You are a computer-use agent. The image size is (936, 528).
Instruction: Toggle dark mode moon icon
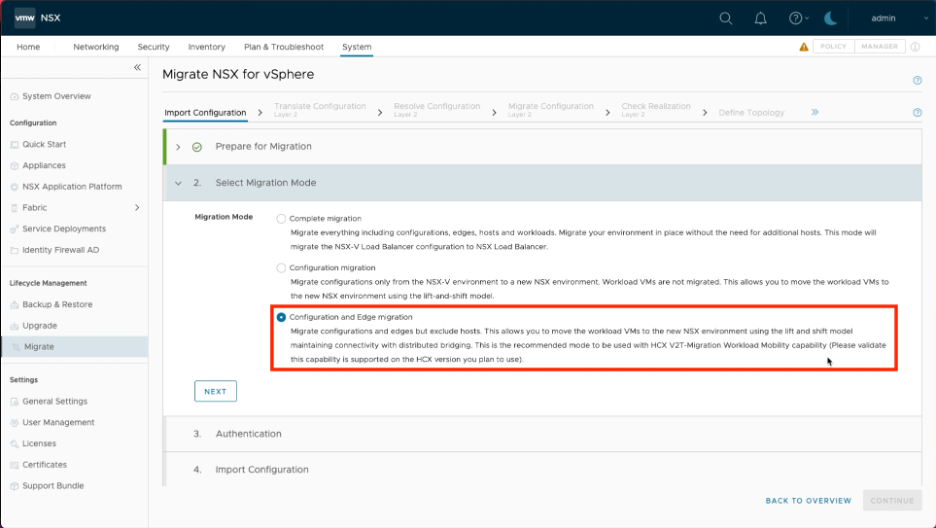pyautogui.click(x=831, y=18)
